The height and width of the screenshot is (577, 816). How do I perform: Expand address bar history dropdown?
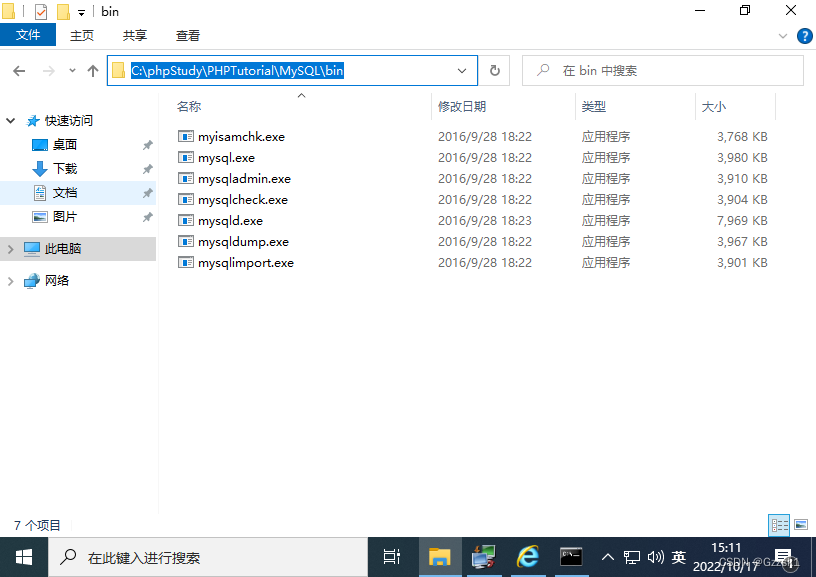462,71
